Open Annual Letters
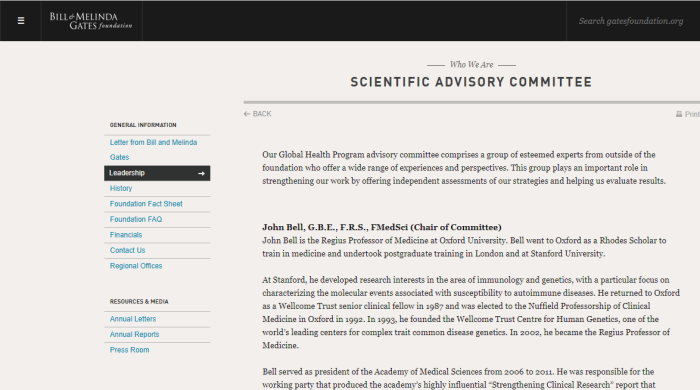 coord(133,319)
